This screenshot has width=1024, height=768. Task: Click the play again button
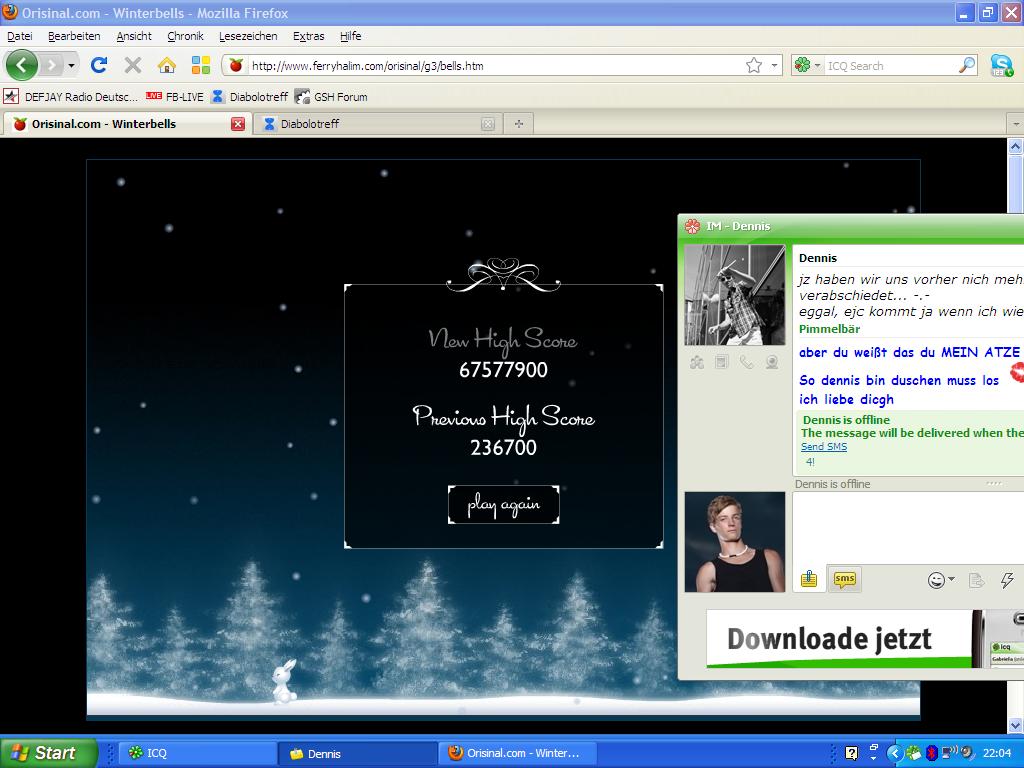point(503,505)
